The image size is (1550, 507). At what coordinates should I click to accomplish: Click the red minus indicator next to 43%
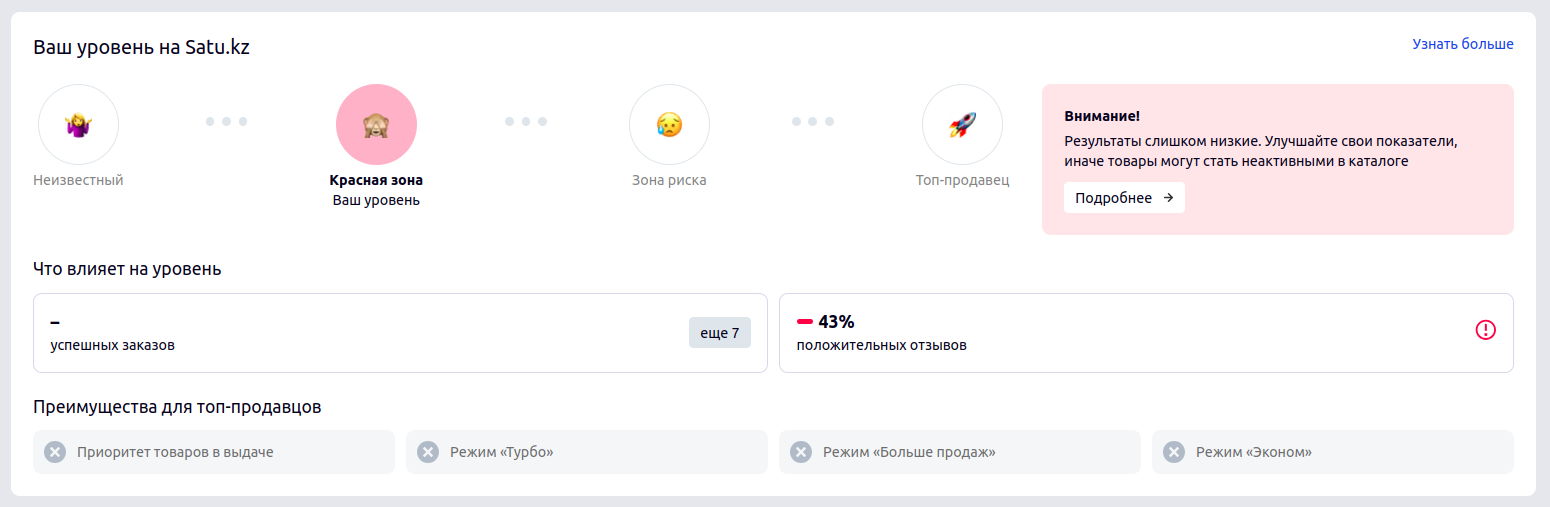coord(805,322)
